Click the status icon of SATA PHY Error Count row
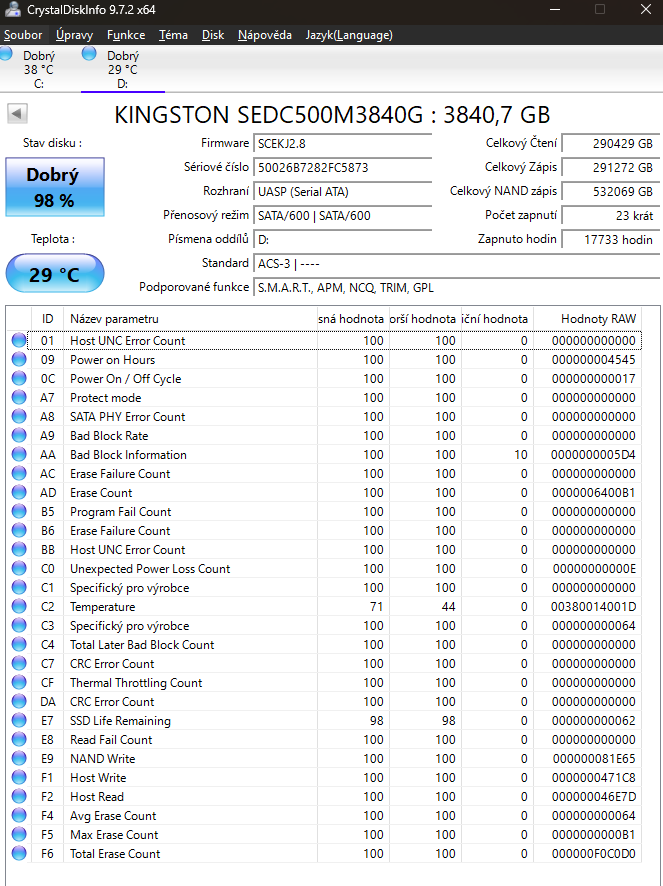This screenshot has height=886, width=663. 19,416
